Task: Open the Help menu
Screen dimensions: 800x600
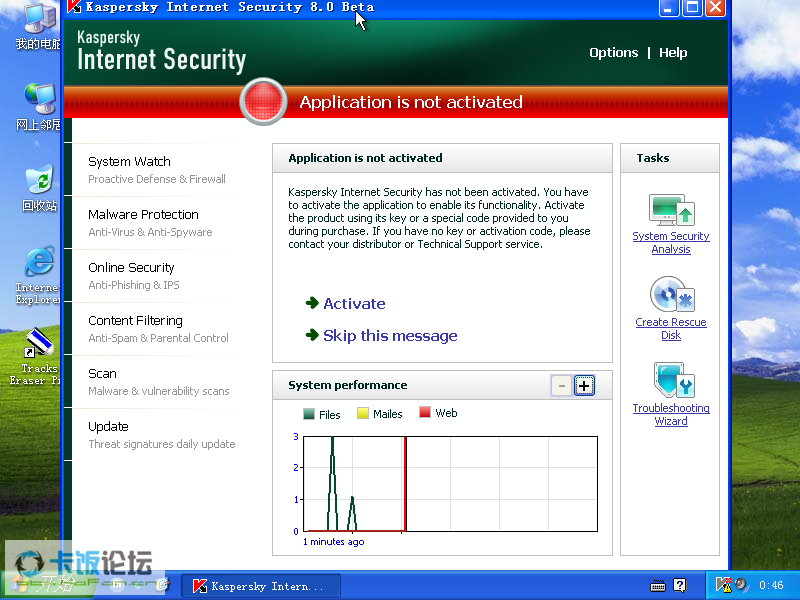Action: click(x=673, y=53)
